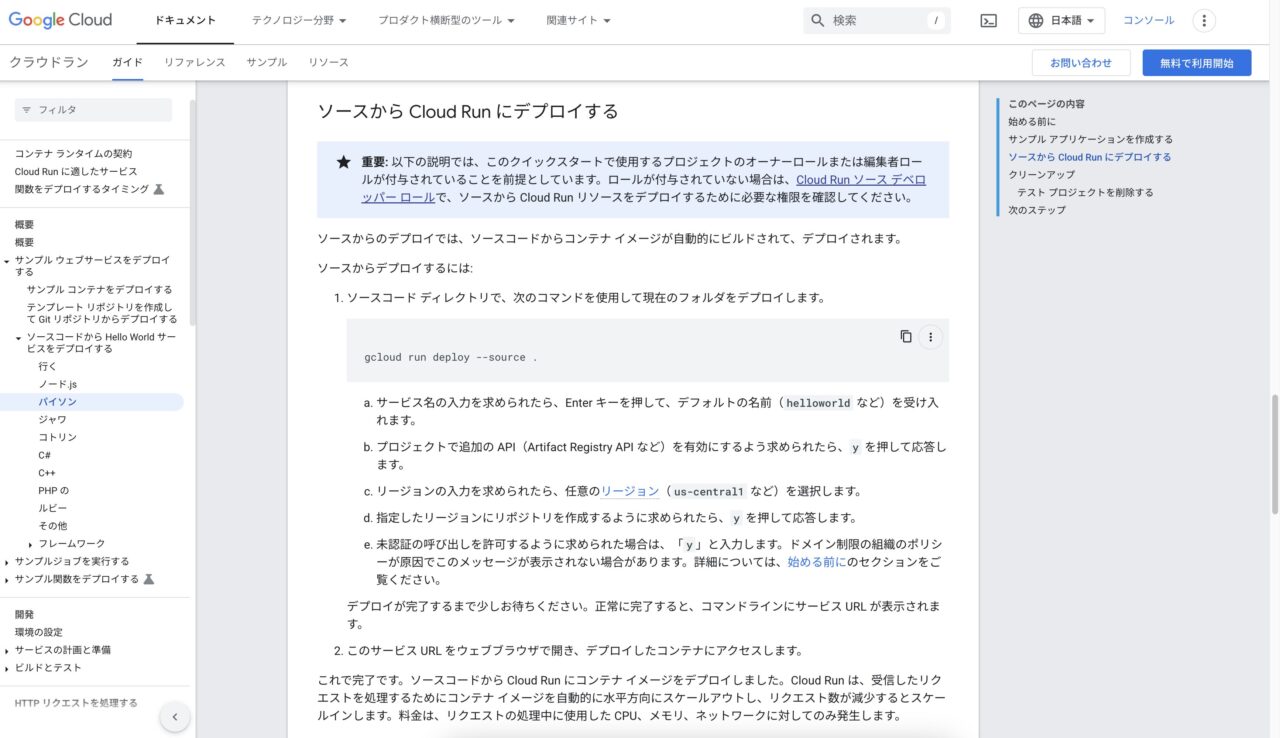
Task: Select C++ in the sidebar
Action: click(x=47, y=473)
